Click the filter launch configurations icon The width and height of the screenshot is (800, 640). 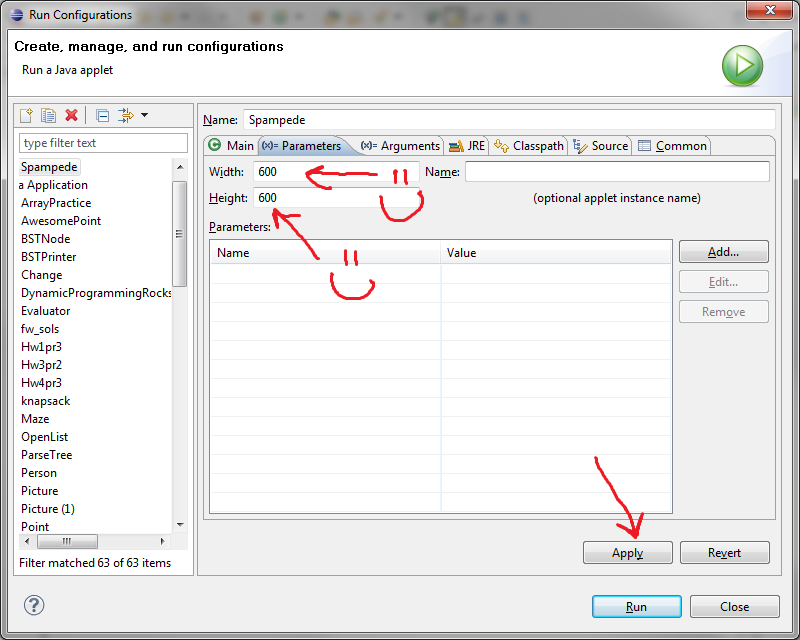pyautogui.click(x=125, y=116)
